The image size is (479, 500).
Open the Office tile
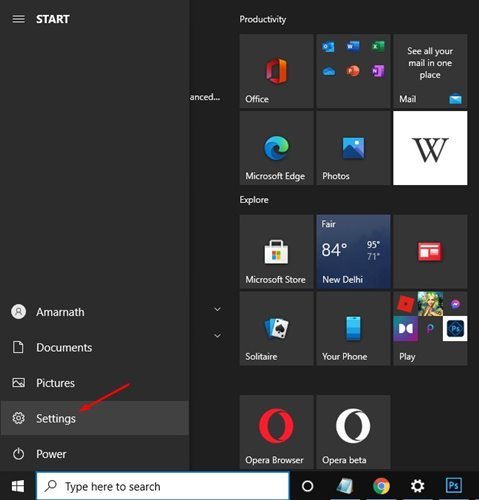(276, 71)
